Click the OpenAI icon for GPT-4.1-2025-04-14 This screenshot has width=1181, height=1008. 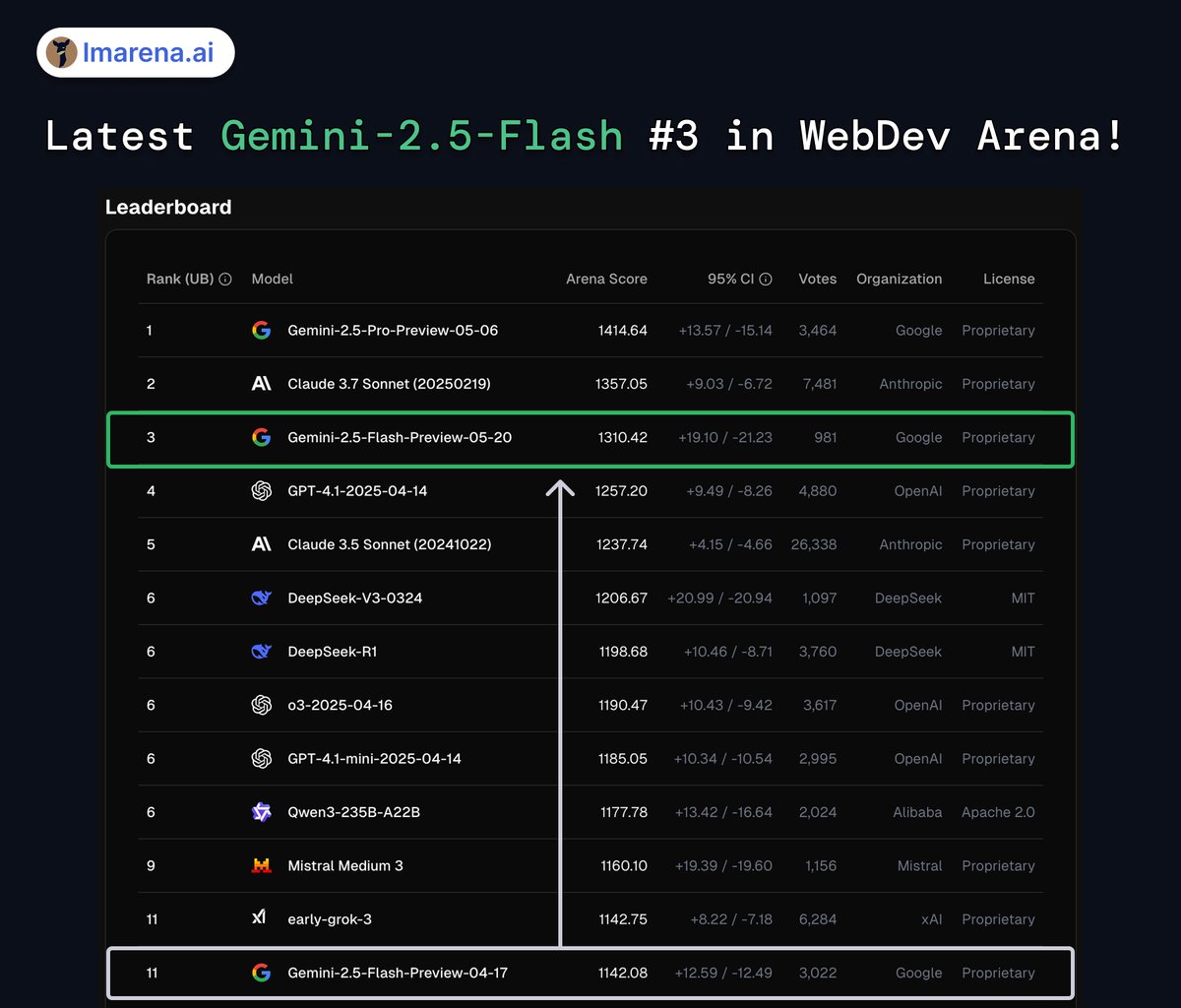click(261, 491)
